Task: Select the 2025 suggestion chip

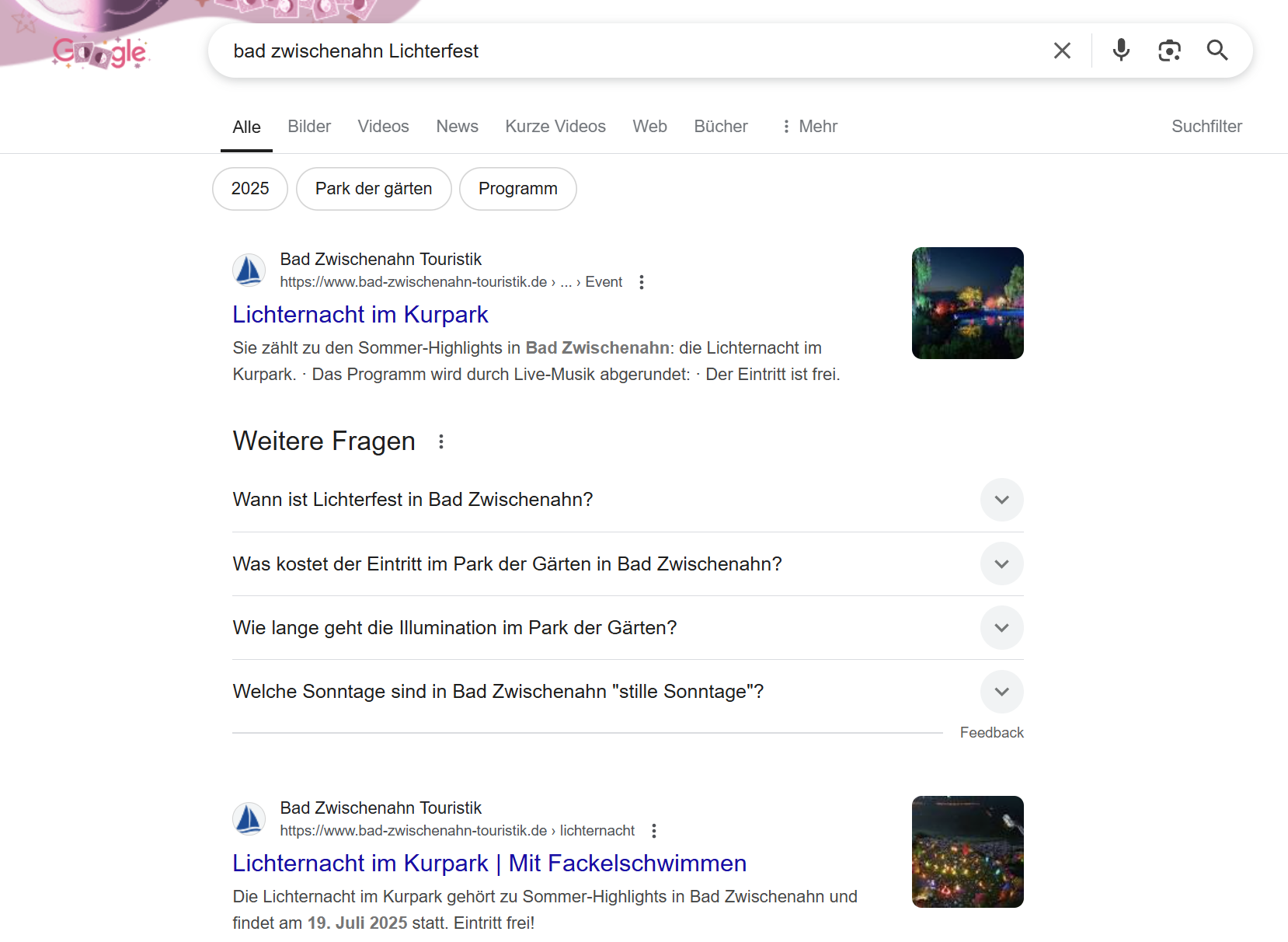Action: tap(250, 189)
